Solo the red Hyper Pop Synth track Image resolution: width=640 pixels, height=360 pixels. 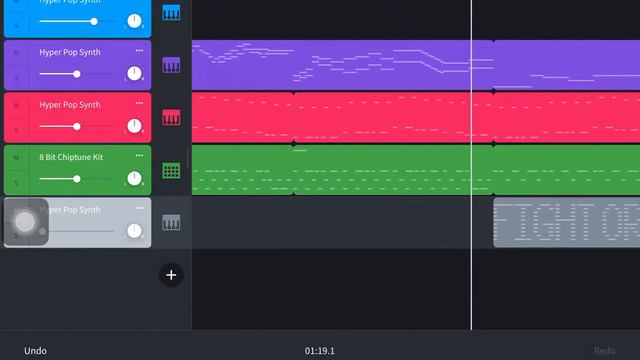[x=16, y=131]
